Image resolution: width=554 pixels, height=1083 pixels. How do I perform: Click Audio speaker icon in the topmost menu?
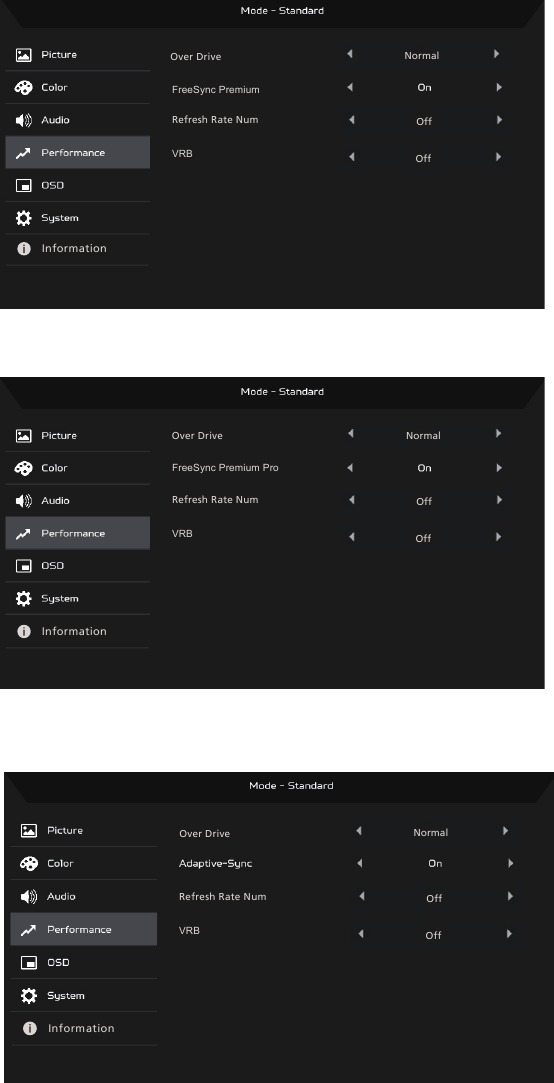(23, 120)
